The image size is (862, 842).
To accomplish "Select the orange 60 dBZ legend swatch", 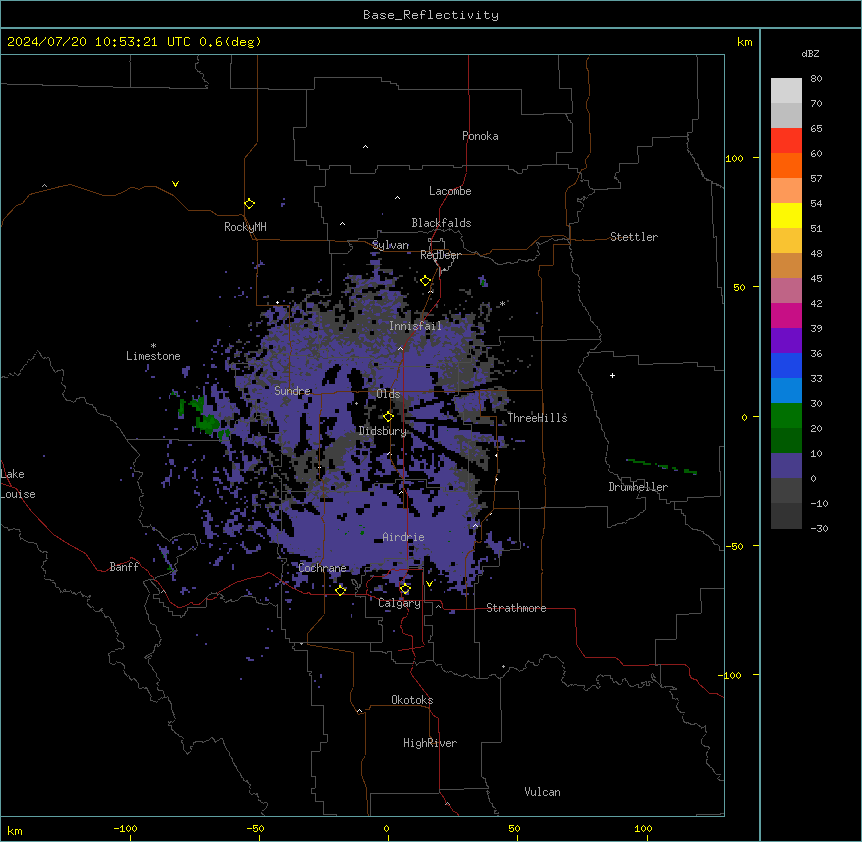I will [x=786, y=165].
